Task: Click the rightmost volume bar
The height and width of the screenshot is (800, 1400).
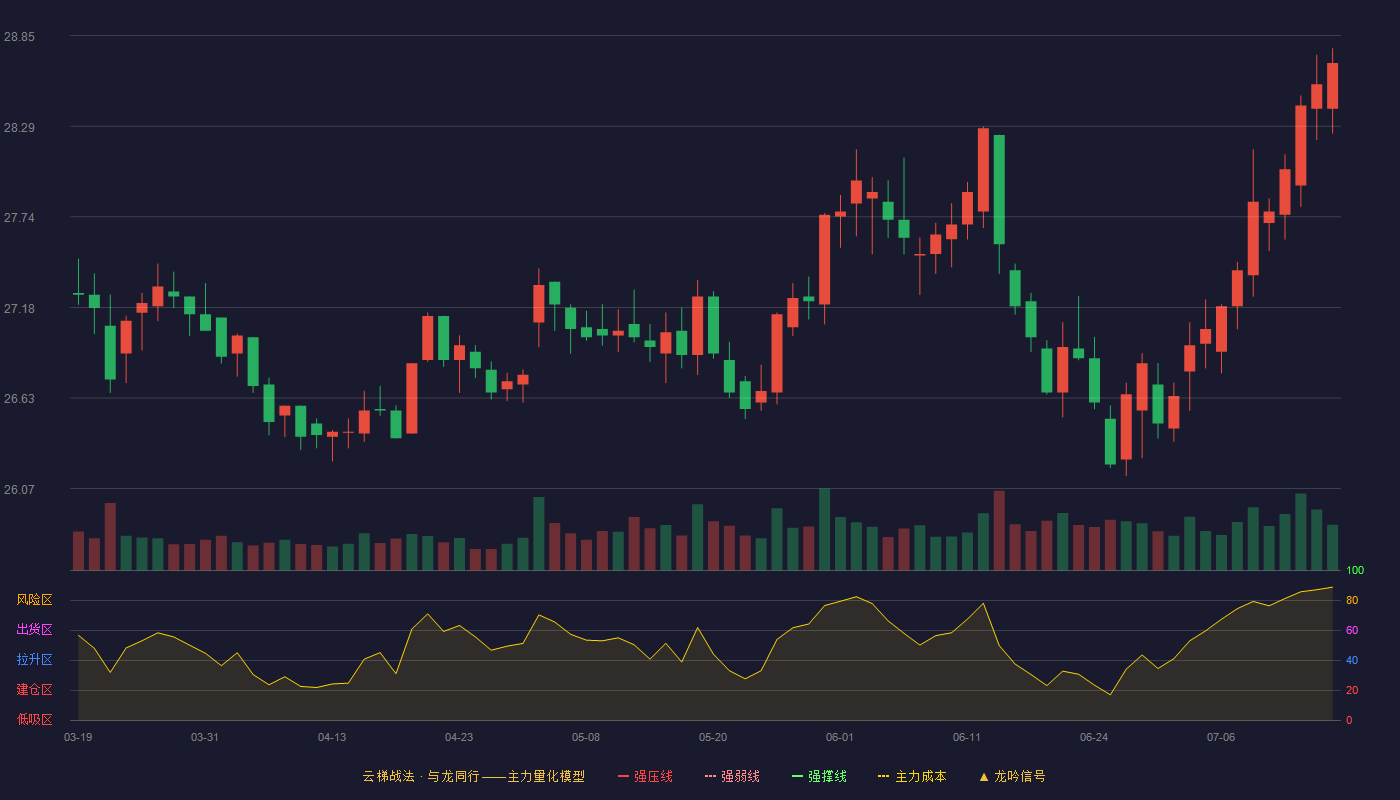Action: pos(1332,548)
